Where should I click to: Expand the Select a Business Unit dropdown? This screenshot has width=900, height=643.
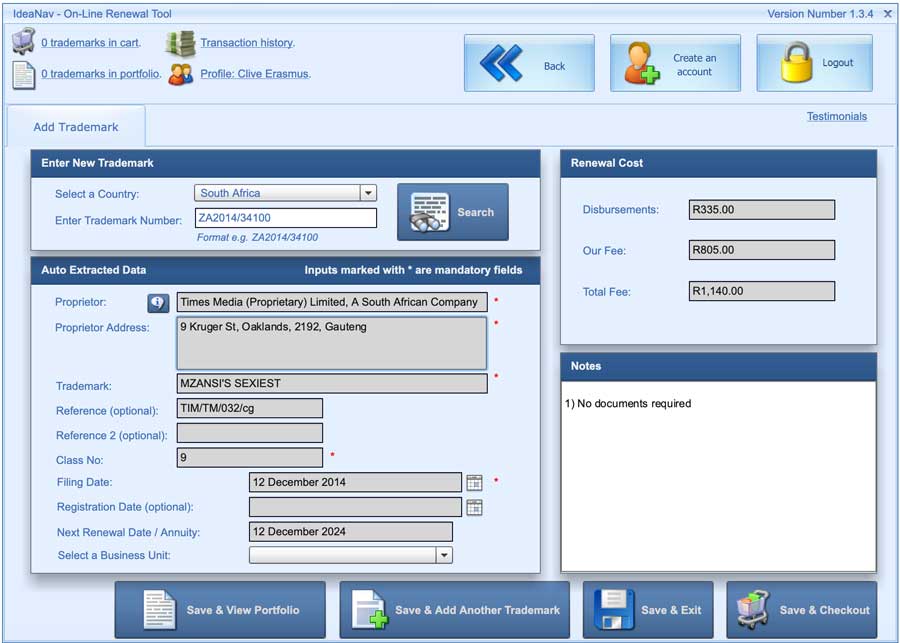click(444, 555)
